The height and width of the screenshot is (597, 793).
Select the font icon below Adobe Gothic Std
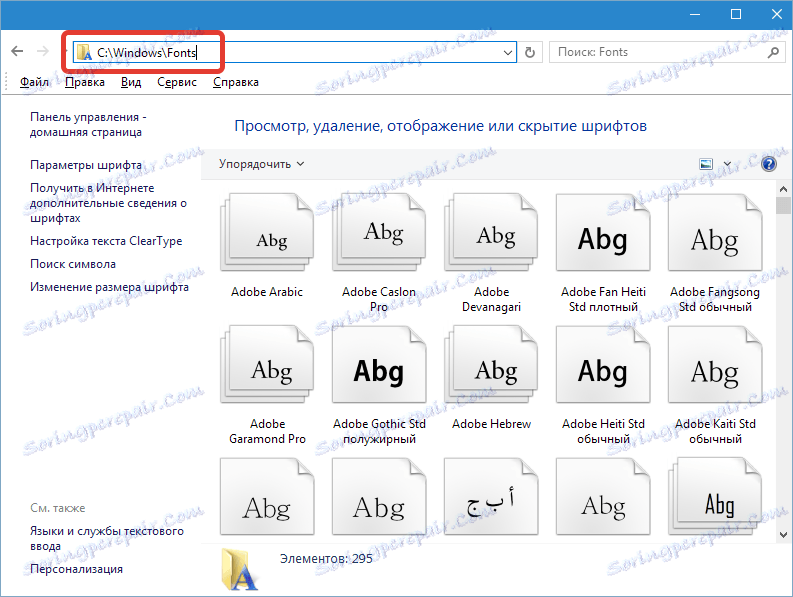(379, 496)
